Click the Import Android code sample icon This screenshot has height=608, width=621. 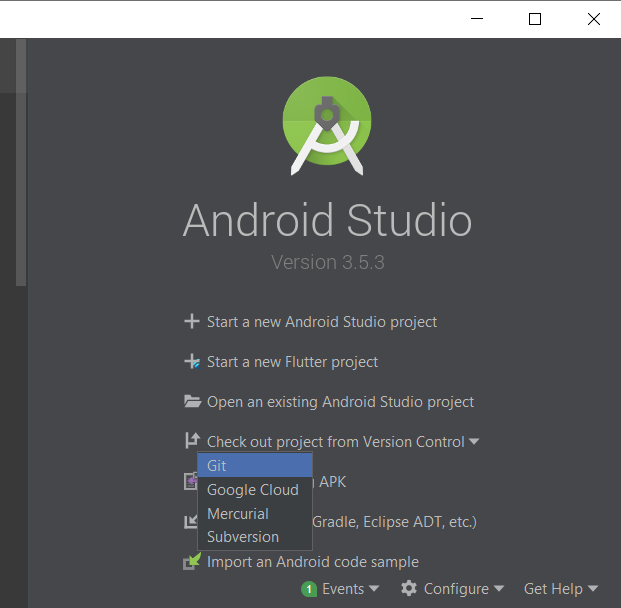[x=192, y=561]
